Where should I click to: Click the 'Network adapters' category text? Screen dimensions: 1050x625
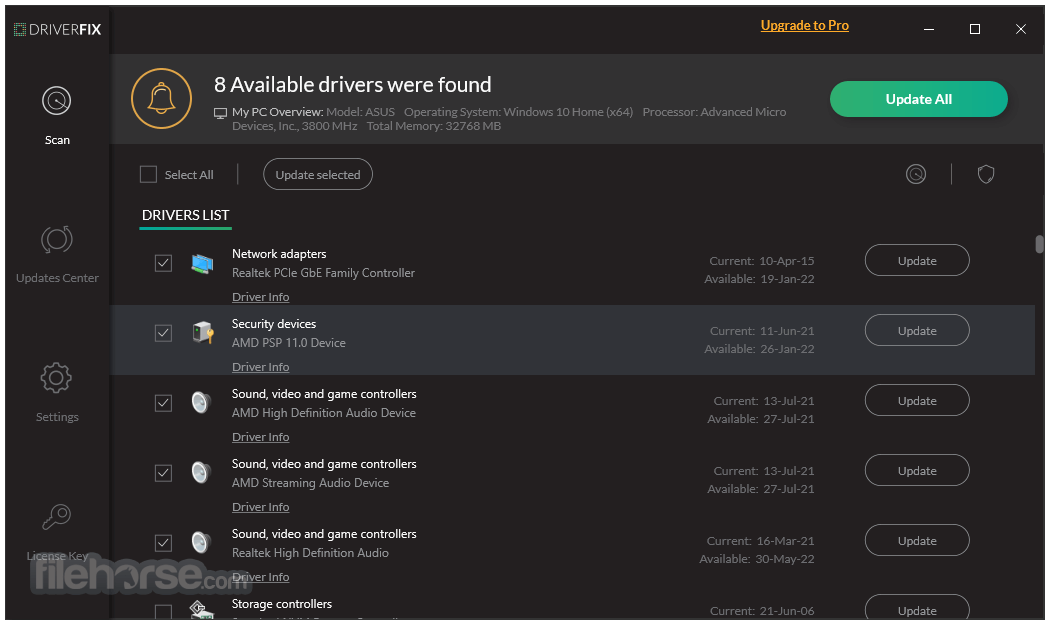click(x=279, y=254)
